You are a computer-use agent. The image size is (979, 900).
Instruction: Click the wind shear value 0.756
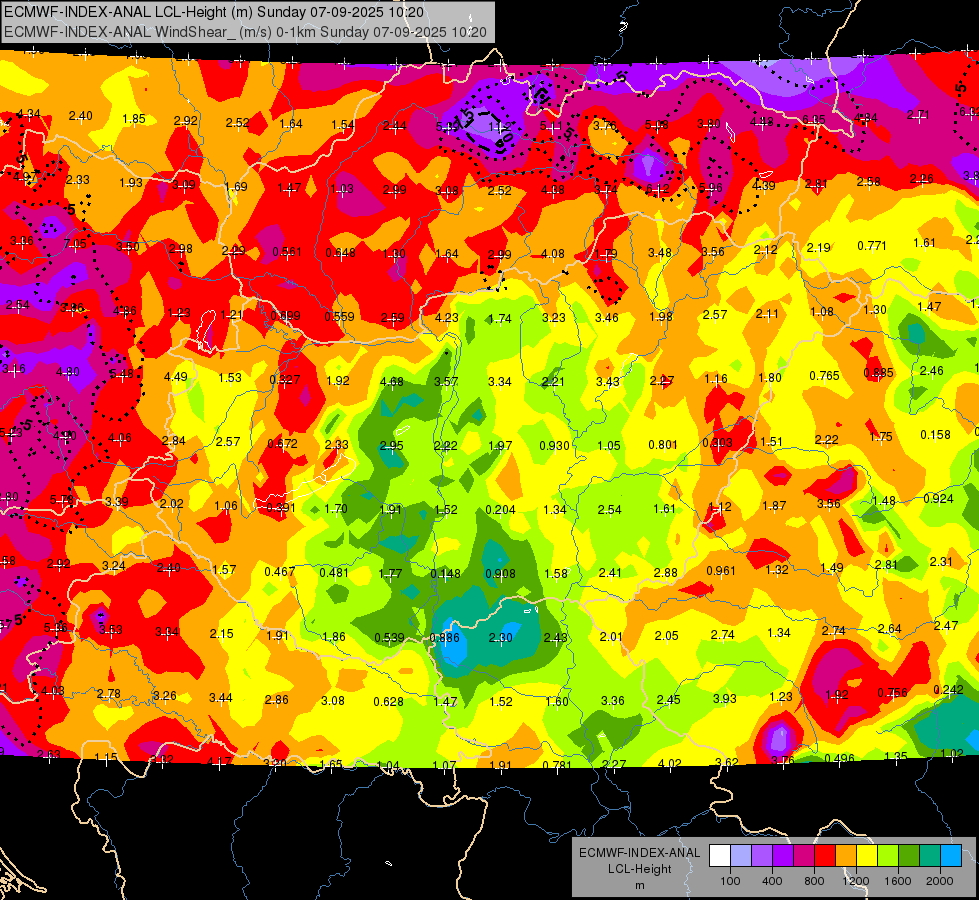click(x=892, y=693)
